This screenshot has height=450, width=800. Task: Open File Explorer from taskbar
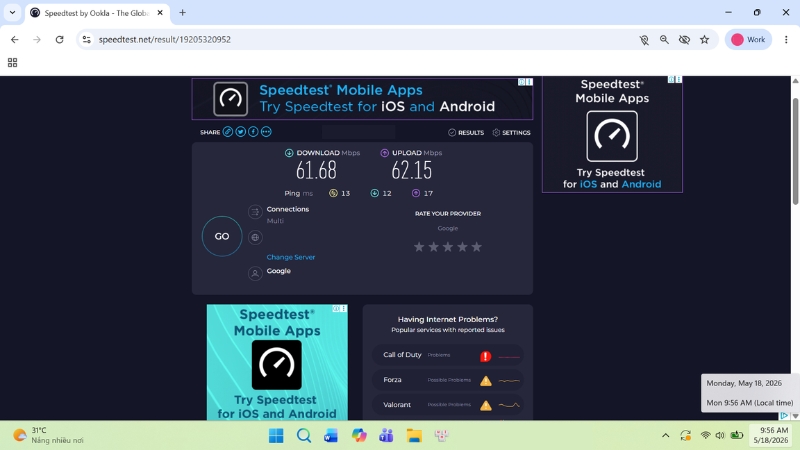point(414,435)
